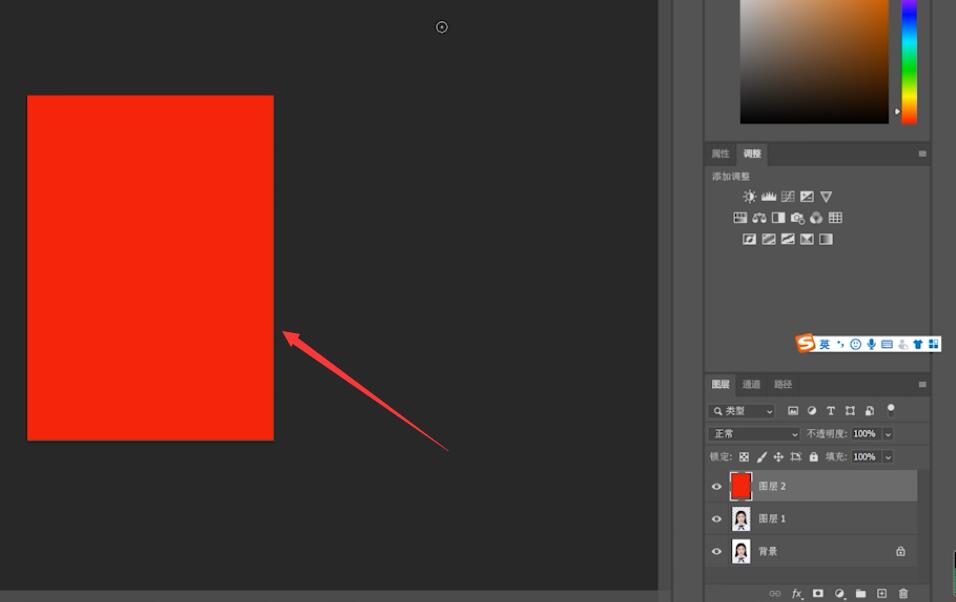
Task: Pick a hue on the rainbow slider
Action: [x=909, y=62]
